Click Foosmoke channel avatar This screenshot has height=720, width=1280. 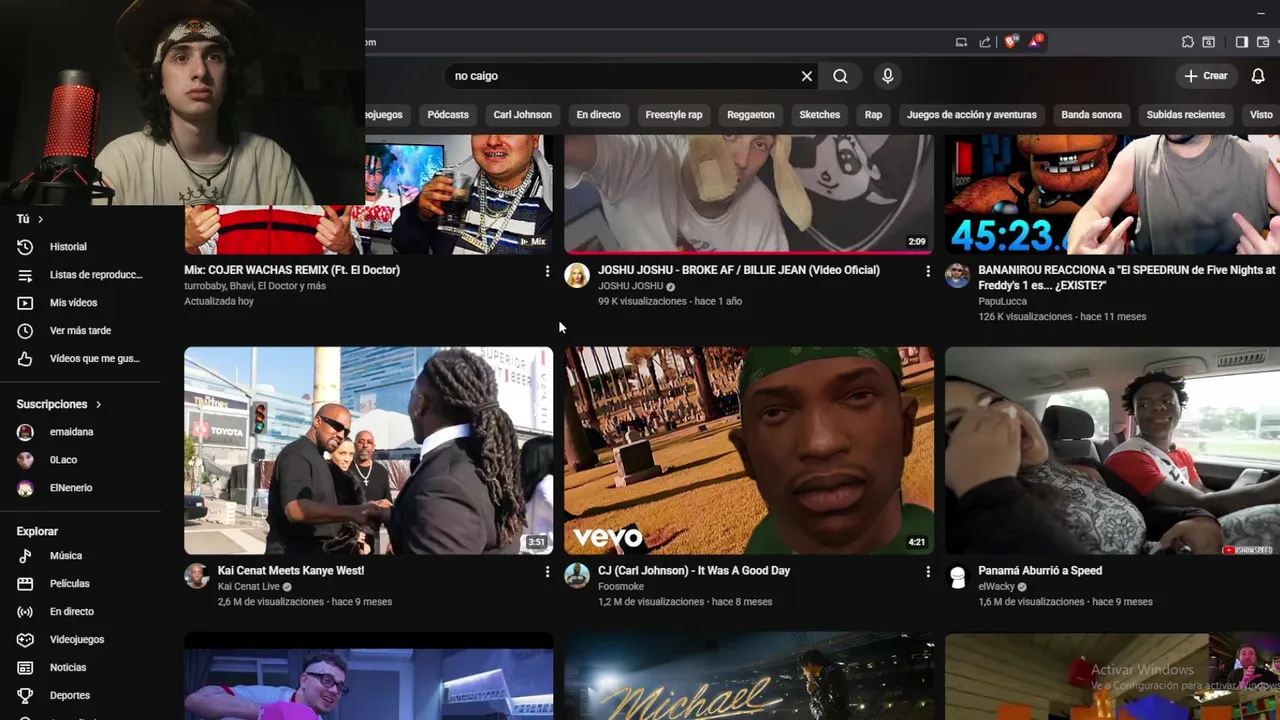(577, 576)
